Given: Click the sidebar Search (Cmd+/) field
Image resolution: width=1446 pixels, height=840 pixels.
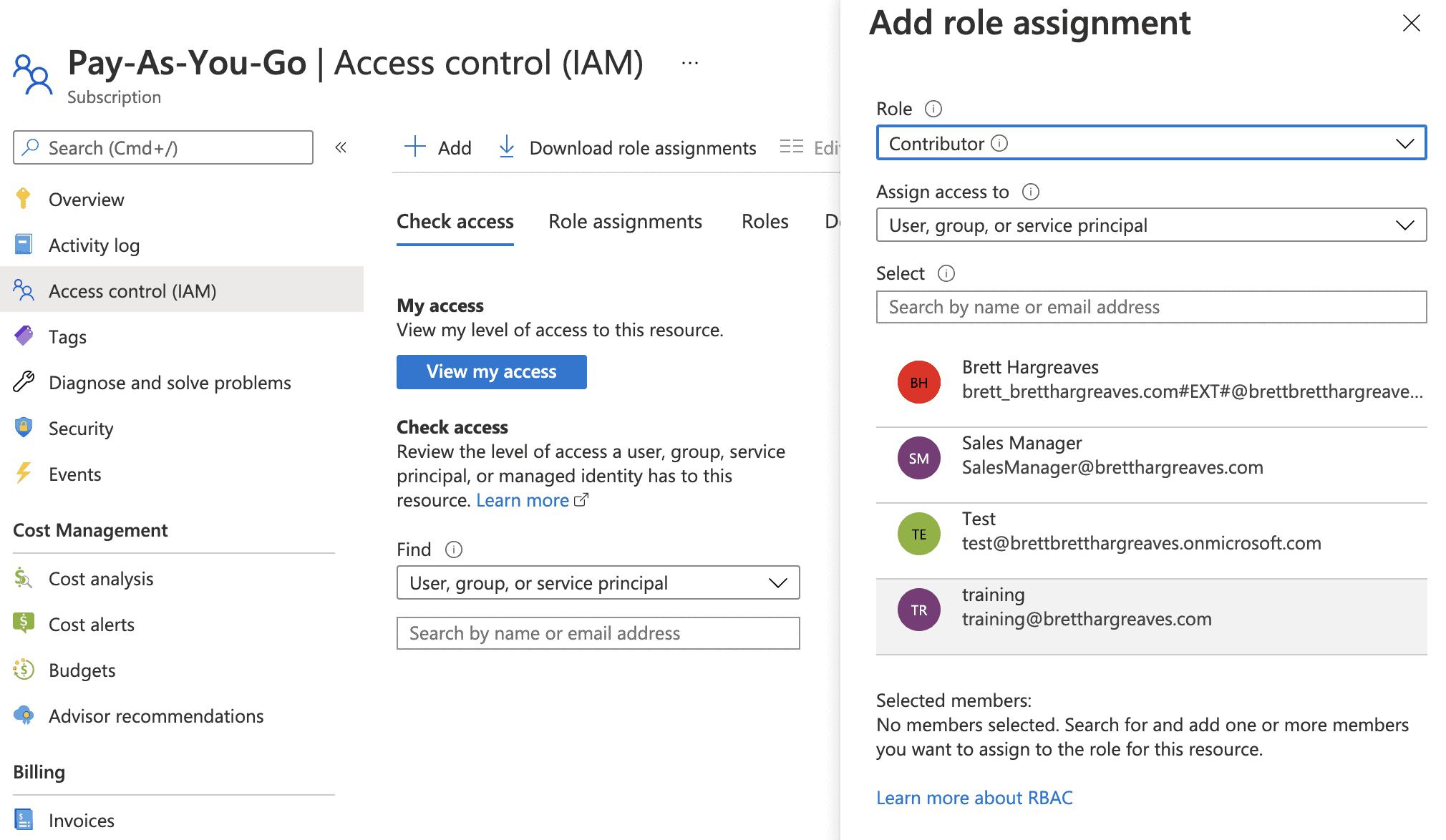Looking at the screenshot, I should pyautogui.click(x=163, y=147).
